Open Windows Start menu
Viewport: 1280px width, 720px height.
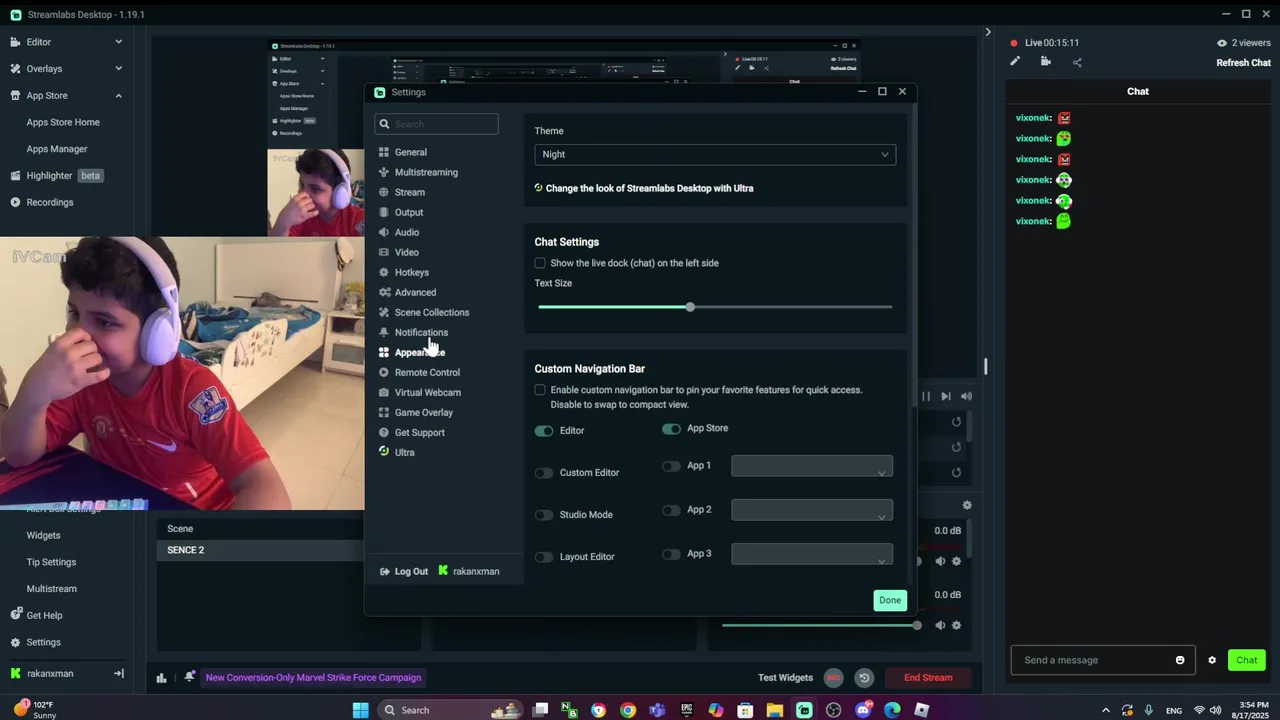pyautogui.click(x=360, y=710)
